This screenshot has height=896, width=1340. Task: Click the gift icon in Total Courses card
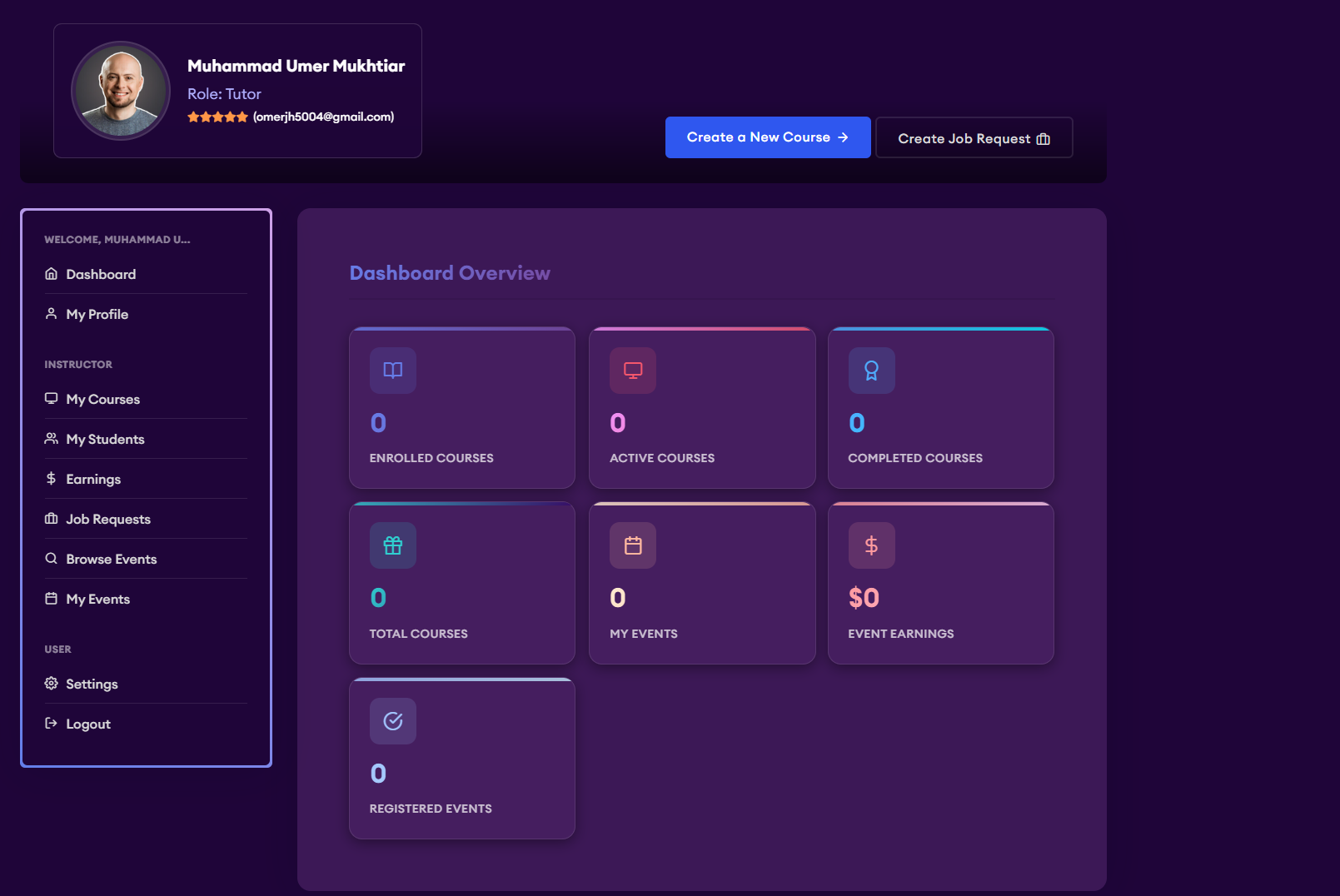pyautogui.click(x=393, y=545)
